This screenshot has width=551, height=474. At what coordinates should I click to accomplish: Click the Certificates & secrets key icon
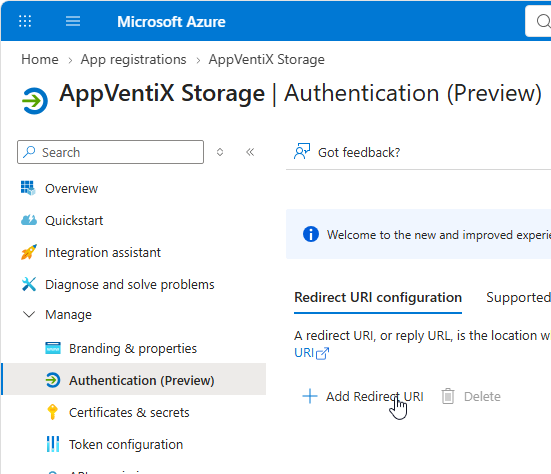tap(52, 412)
